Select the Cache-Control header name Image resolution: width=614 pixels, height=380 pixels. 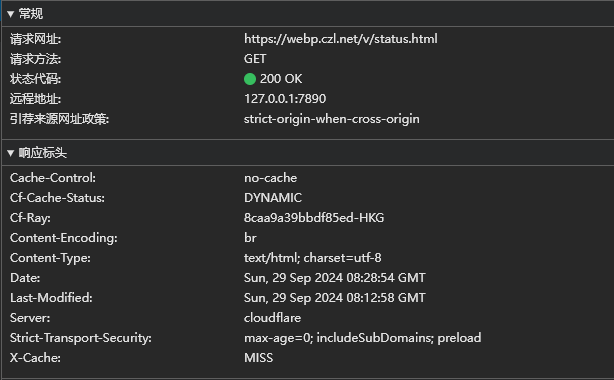pos(53,178)
